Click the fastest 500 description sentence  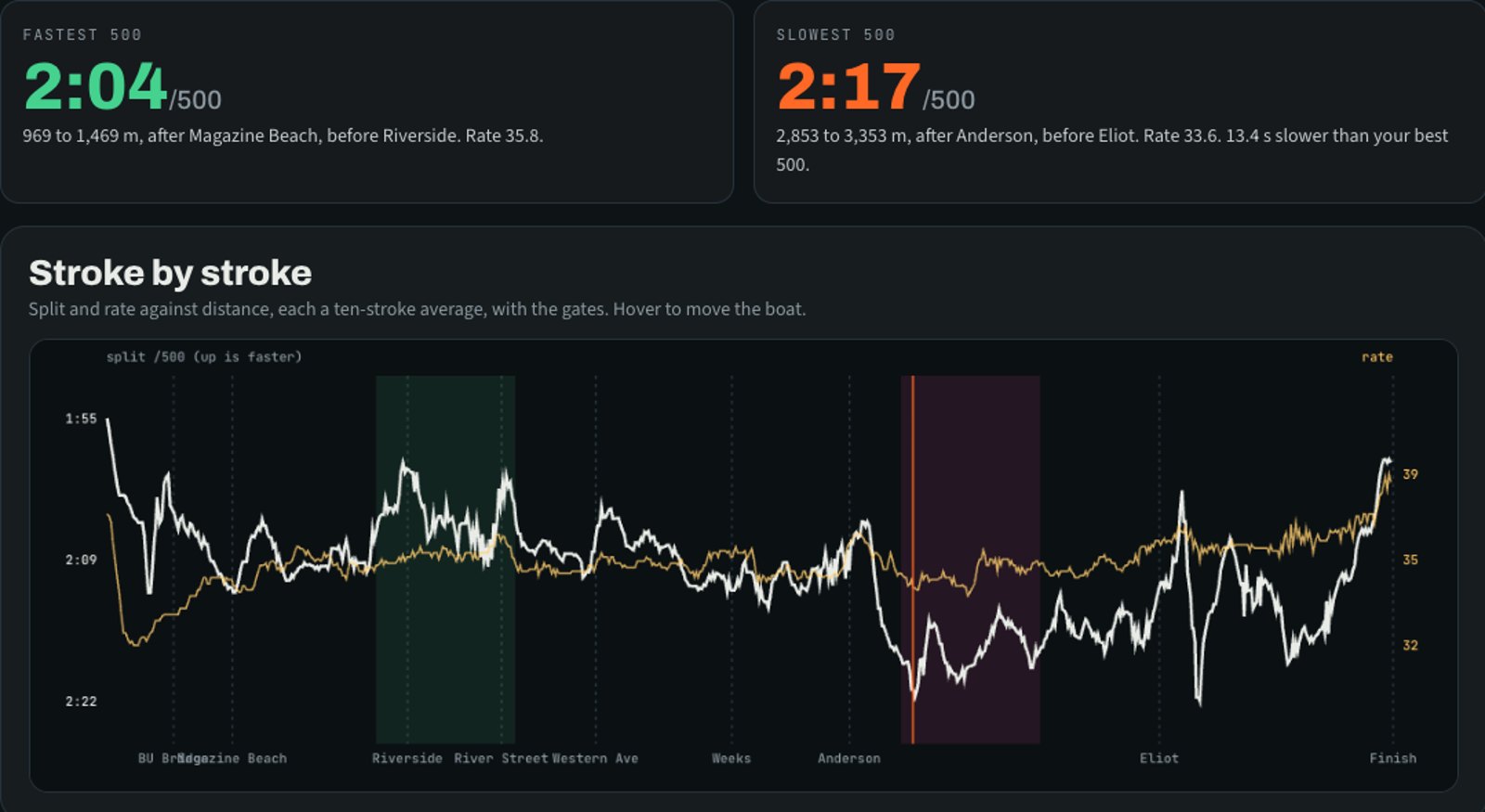283,135
